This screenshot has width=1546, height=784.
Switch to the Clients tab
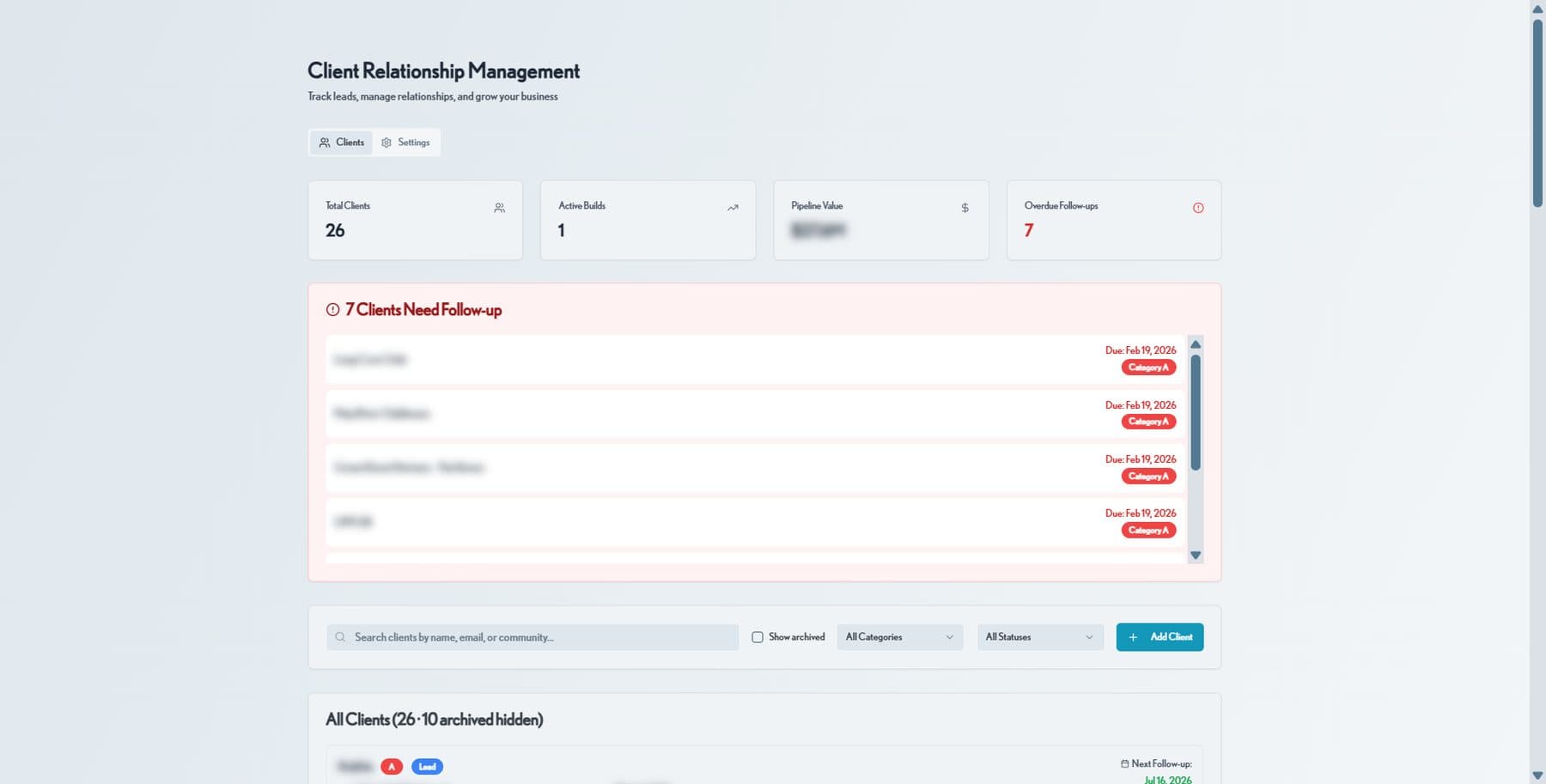coord(341,143)
